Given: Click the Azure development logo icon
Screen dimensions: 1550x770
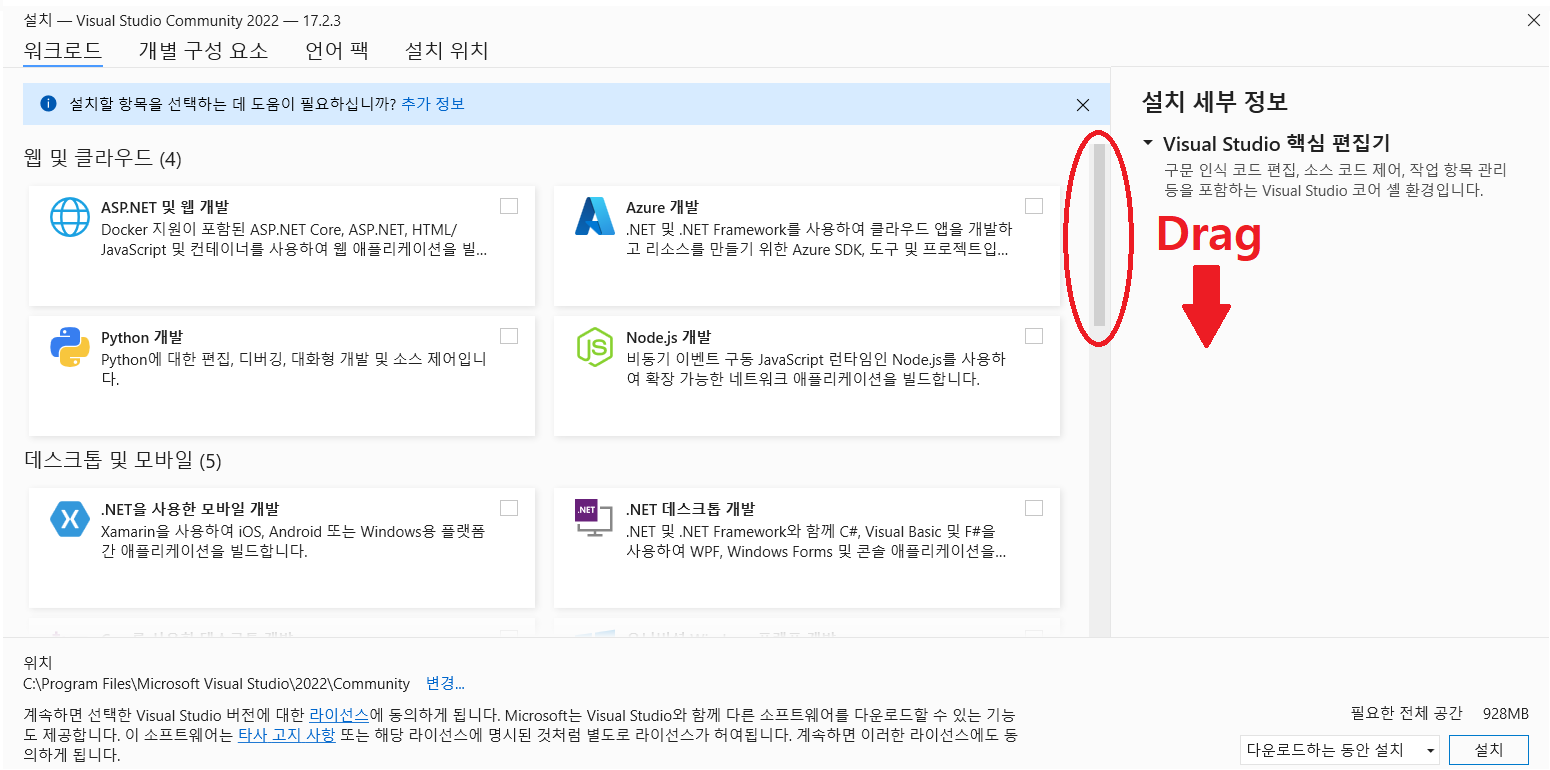Looking at the screenshot, I should [x=594, y=217].
